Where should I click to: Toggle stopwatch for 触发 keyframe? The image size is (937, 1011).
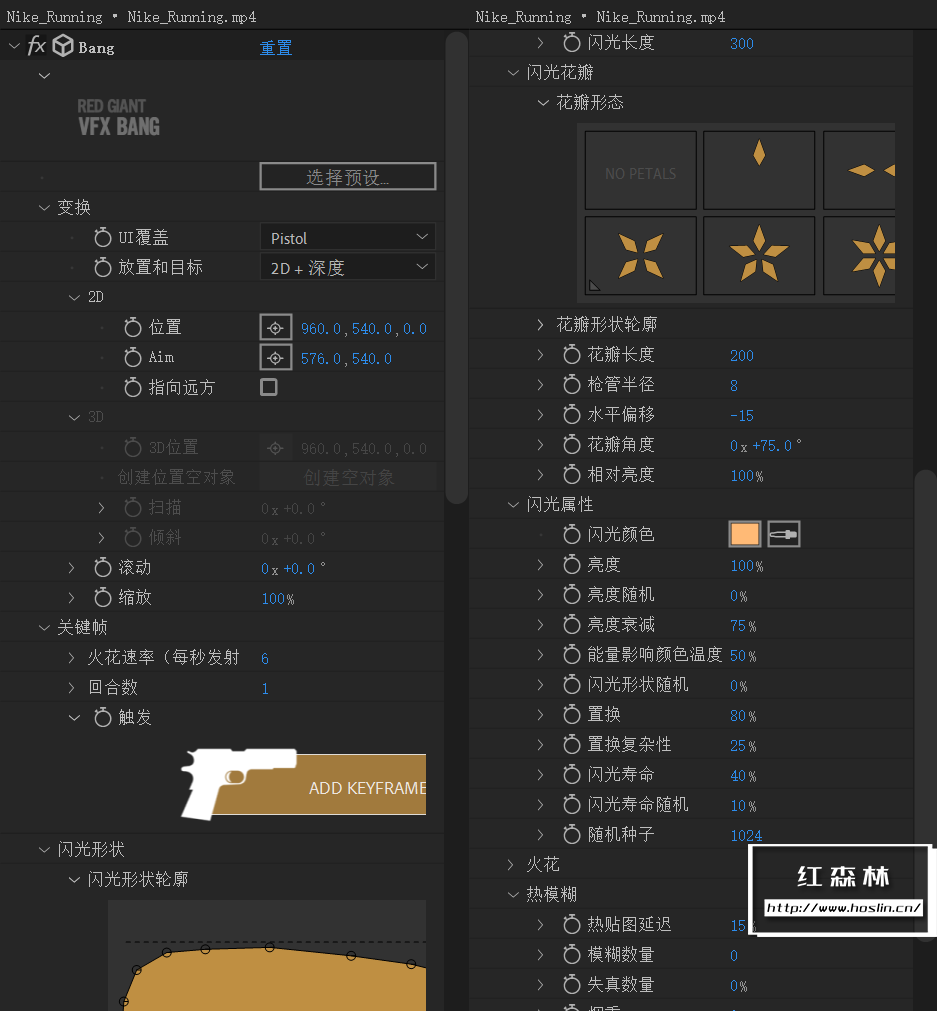click(103, 717)
